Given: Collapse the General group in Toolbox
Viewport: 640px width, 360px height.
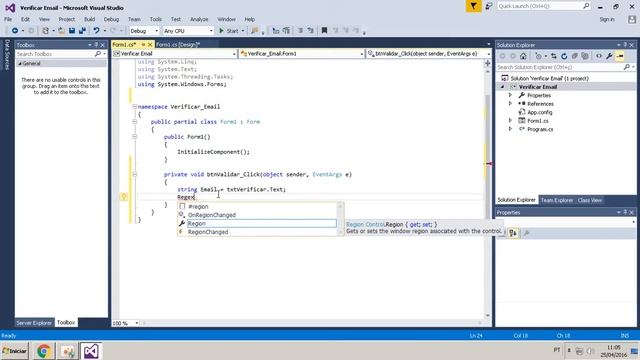Looking at the screenshot, I should (19, 64).
